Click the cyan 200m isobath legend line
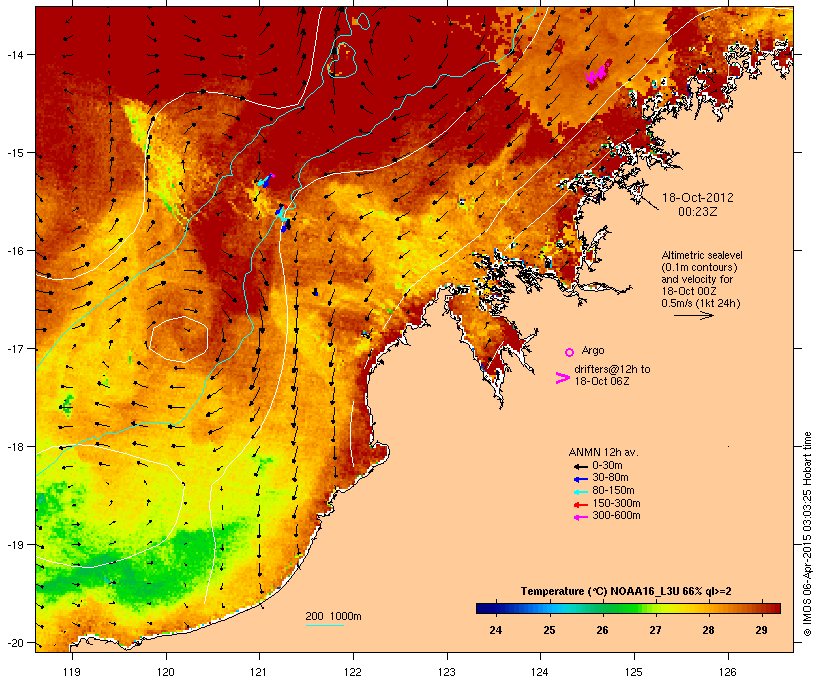Image resolution: width=820 pixels, height=680 pixels. pyautogui.click(x=325, y=625)
